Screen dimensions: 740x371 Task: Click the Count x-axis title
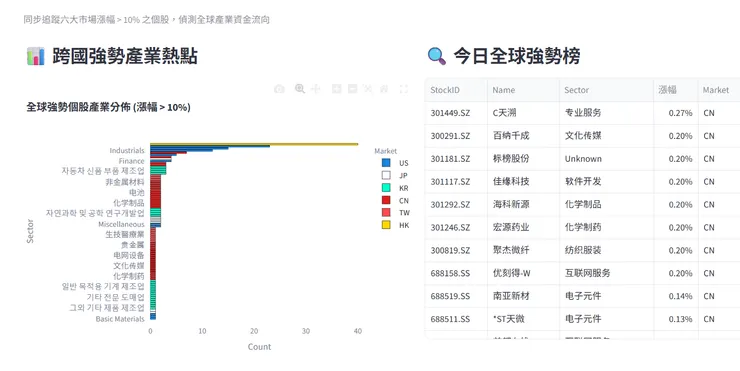pyautogui.click(x=260, y=347)
